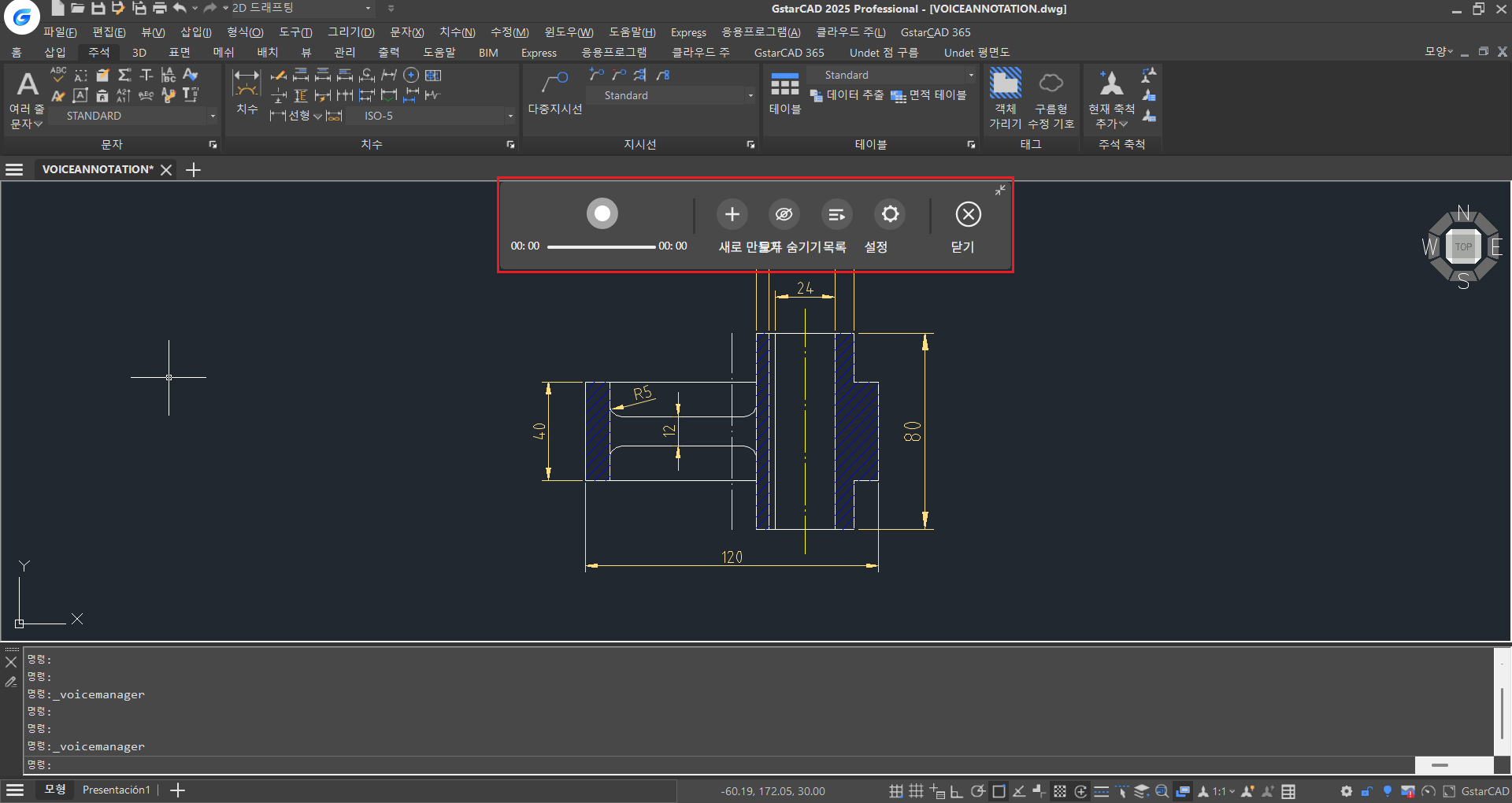Viewport: 1512px width, 803px height.
Task: Open the 여러 줄 문자 multiline text tool
Action: (27, 98)
